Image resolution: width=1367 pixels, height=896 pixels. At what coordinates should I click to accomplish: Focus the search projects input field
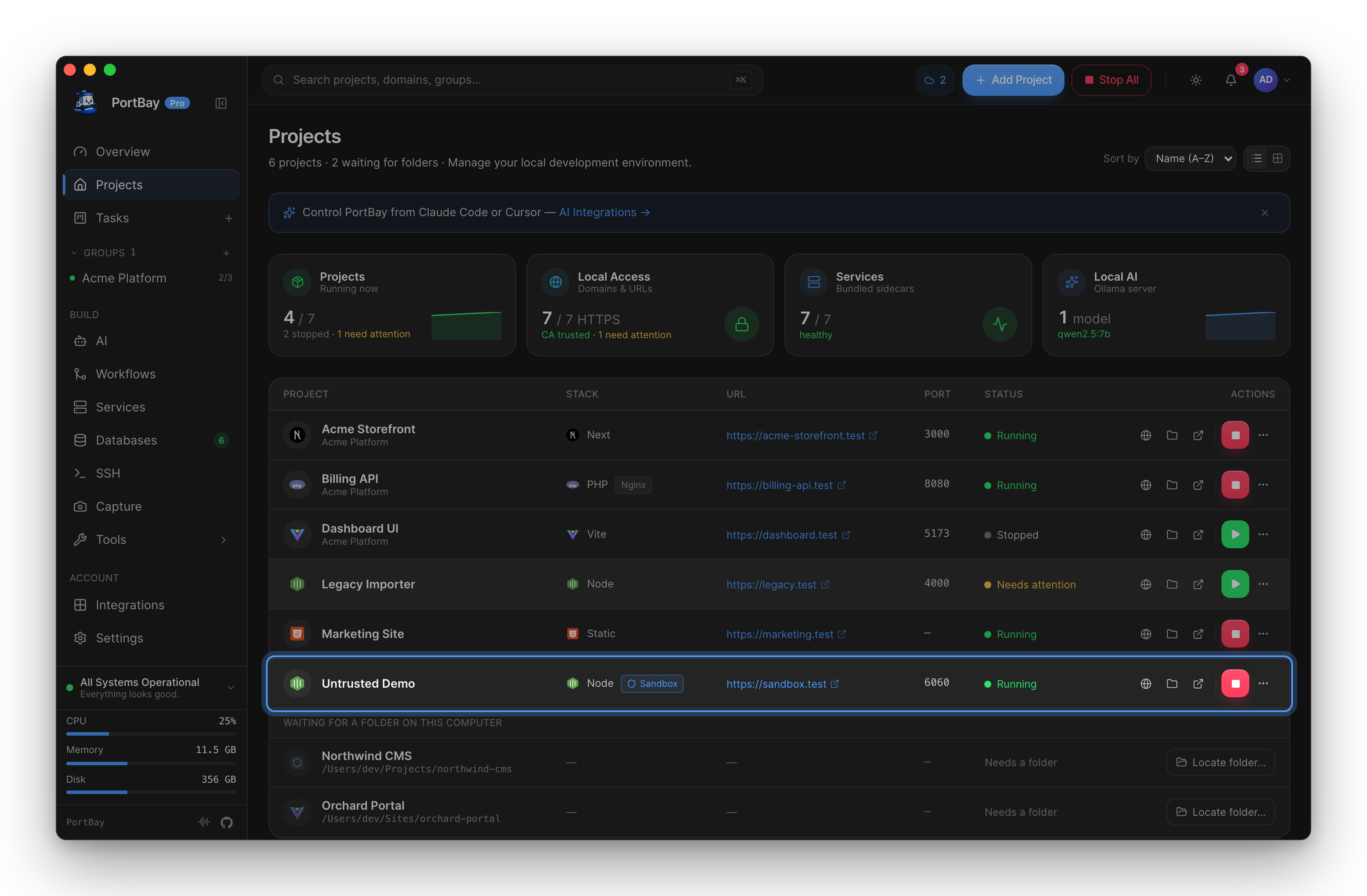512,80
